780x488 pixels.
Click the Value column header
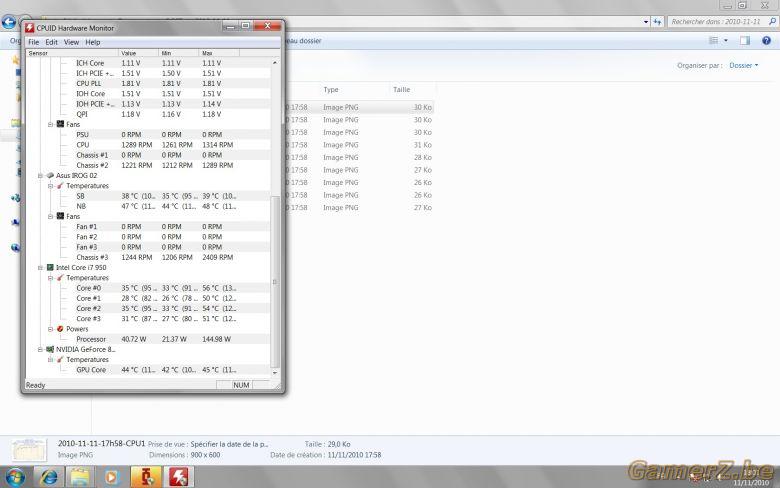[139, 53]
